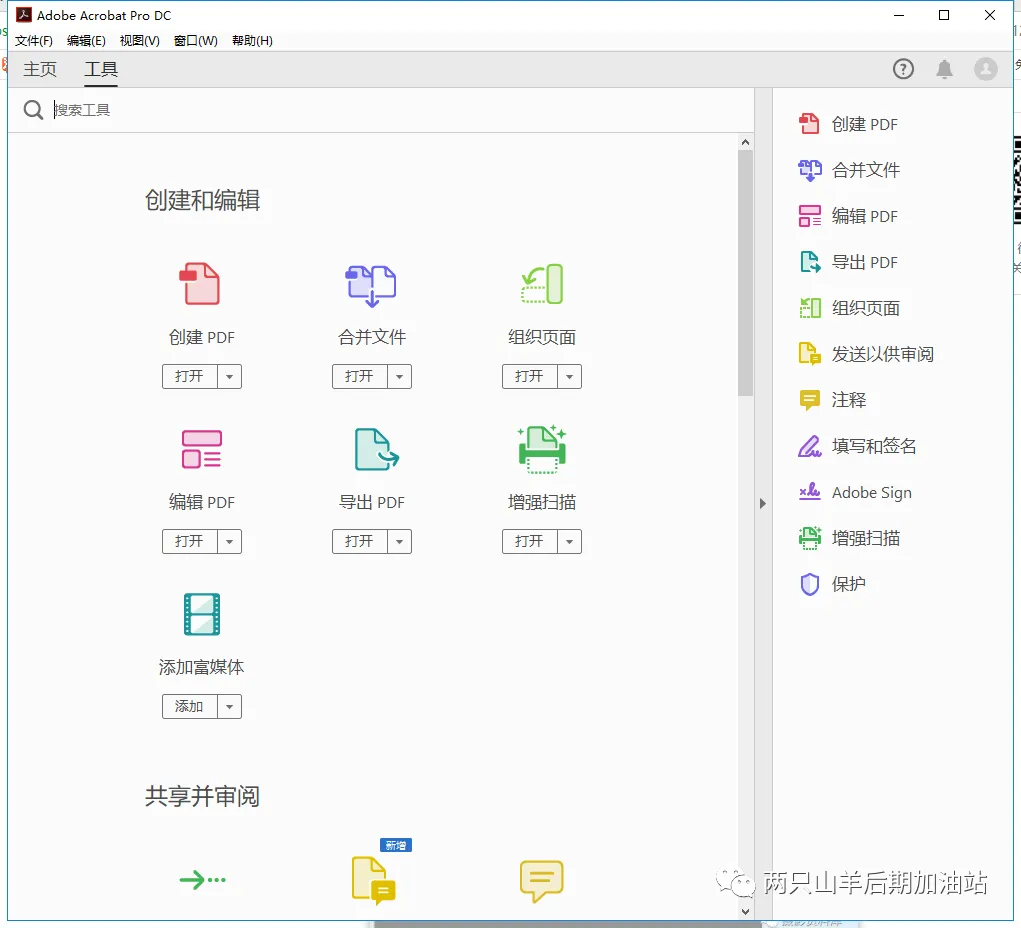The width and height of the screenshot is (1021, 928).
Task: Click the yellow send-for-review icon marked 新增
Action: (x=374, y=880)
